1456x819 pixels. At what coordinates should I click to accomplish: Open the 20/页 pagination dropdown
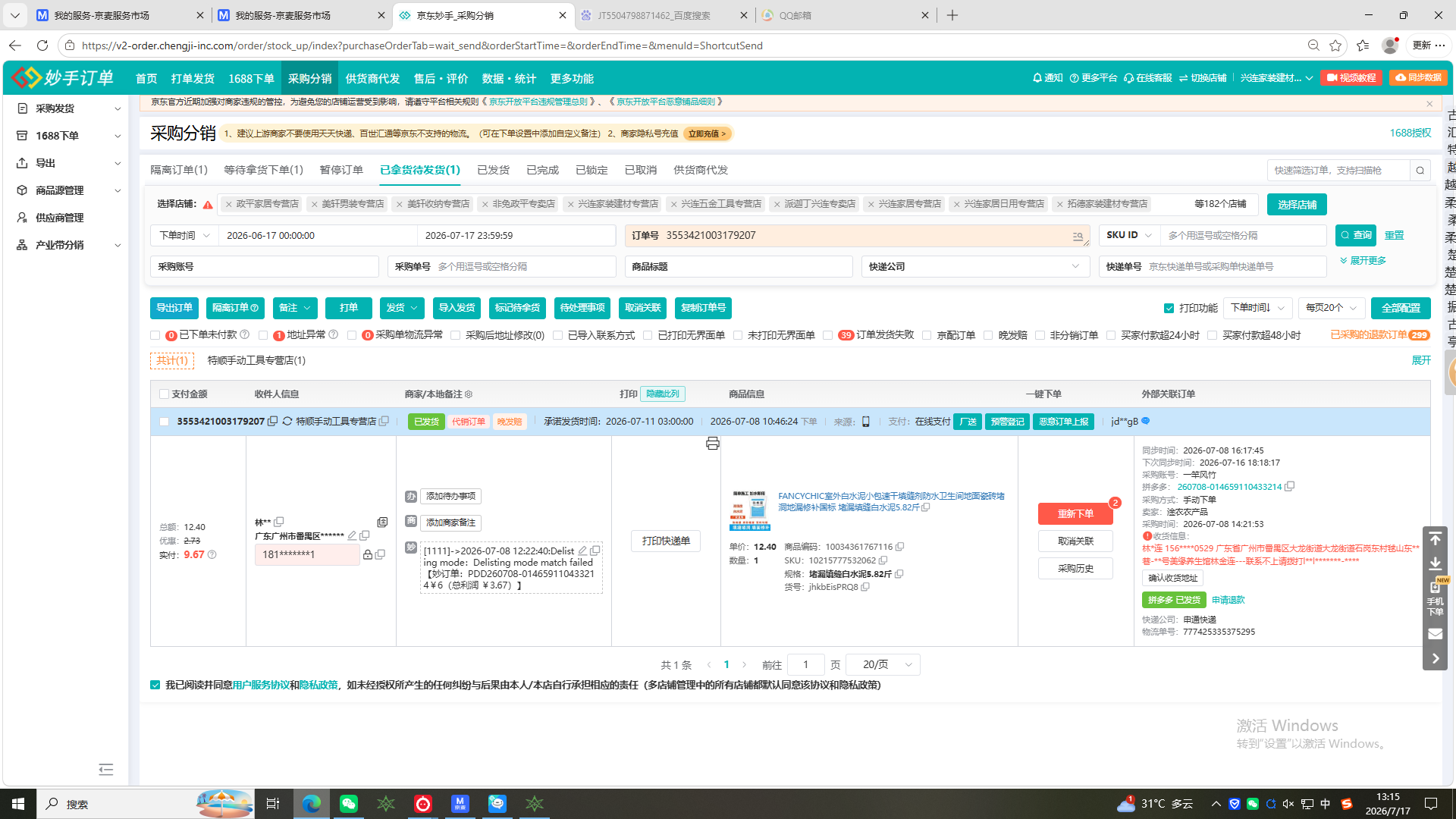[883, 665]
